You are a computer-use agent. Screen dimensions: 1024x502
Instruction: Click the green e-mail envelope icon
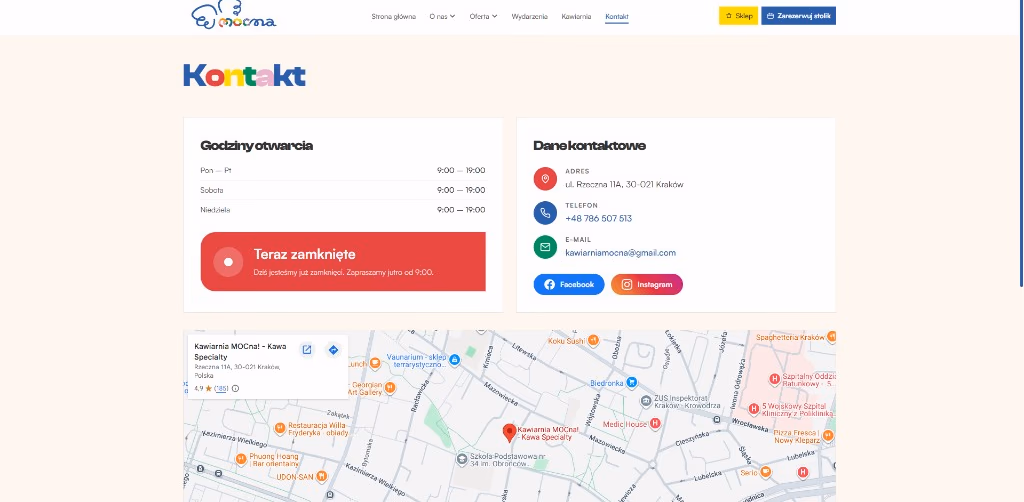coord(545,247)
